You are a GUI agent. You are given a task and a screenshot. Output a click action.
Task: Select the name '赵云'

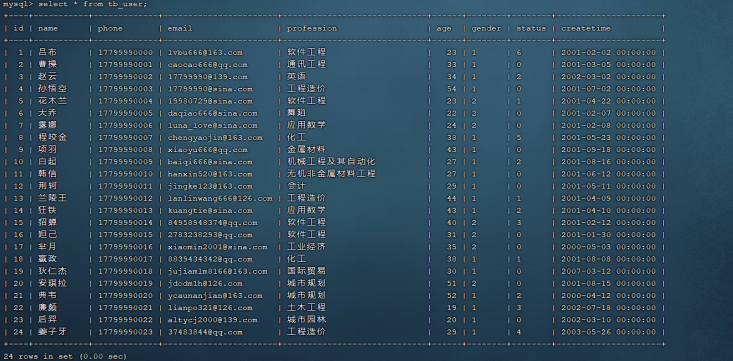(x=48, y=77)
